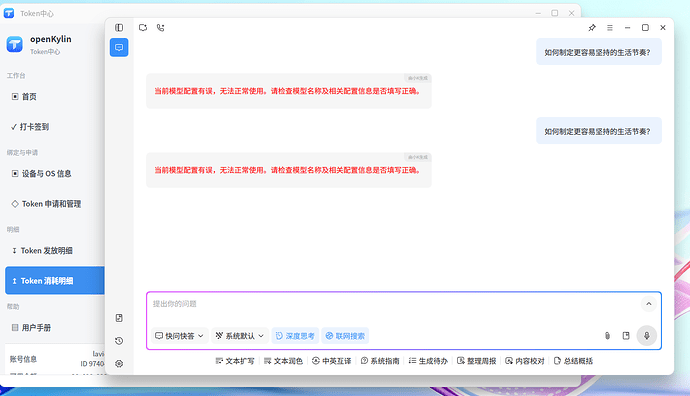
Task: Open 打卡签到 in the Token中心 sidebar
Action: click(55, 127)
